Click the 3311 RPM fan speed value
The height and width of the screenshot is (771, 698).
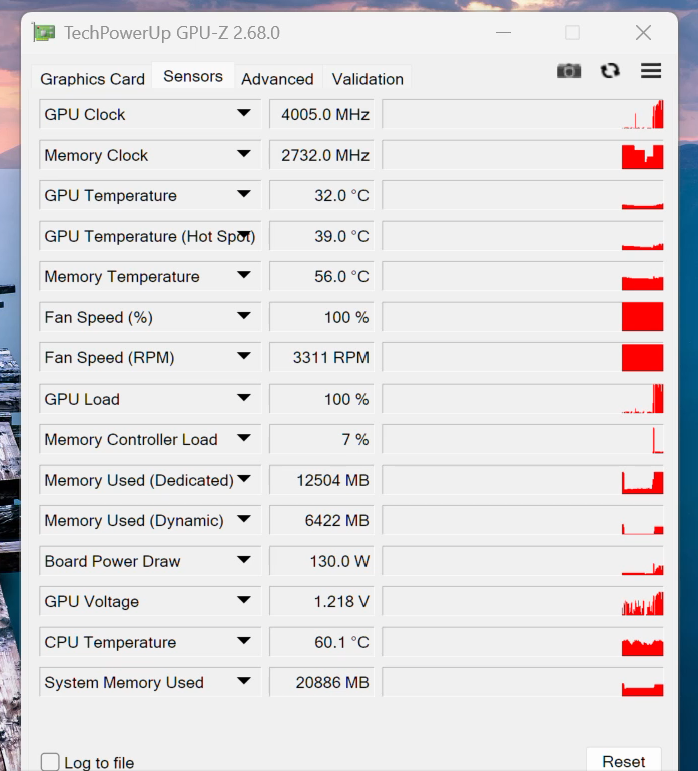pyautogui.click(x=322, y=357)
